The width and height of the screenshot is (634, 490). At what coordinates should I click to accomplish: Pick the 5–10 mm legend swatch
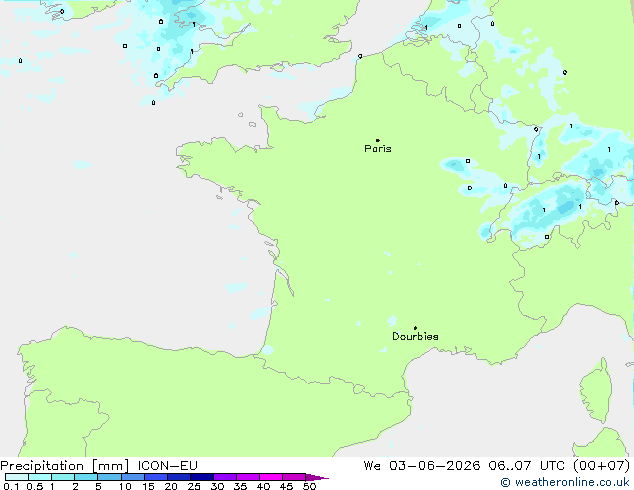(x=109, y=477)
